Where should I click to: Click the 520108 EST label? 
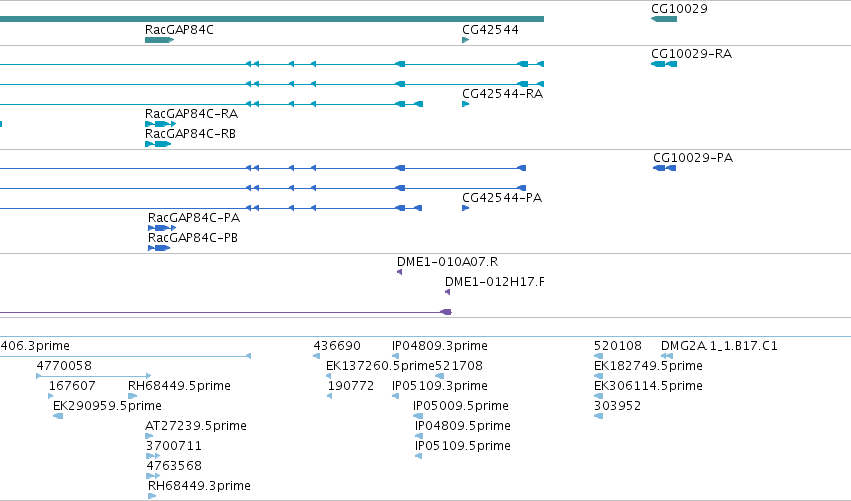[x=618, y=346]
